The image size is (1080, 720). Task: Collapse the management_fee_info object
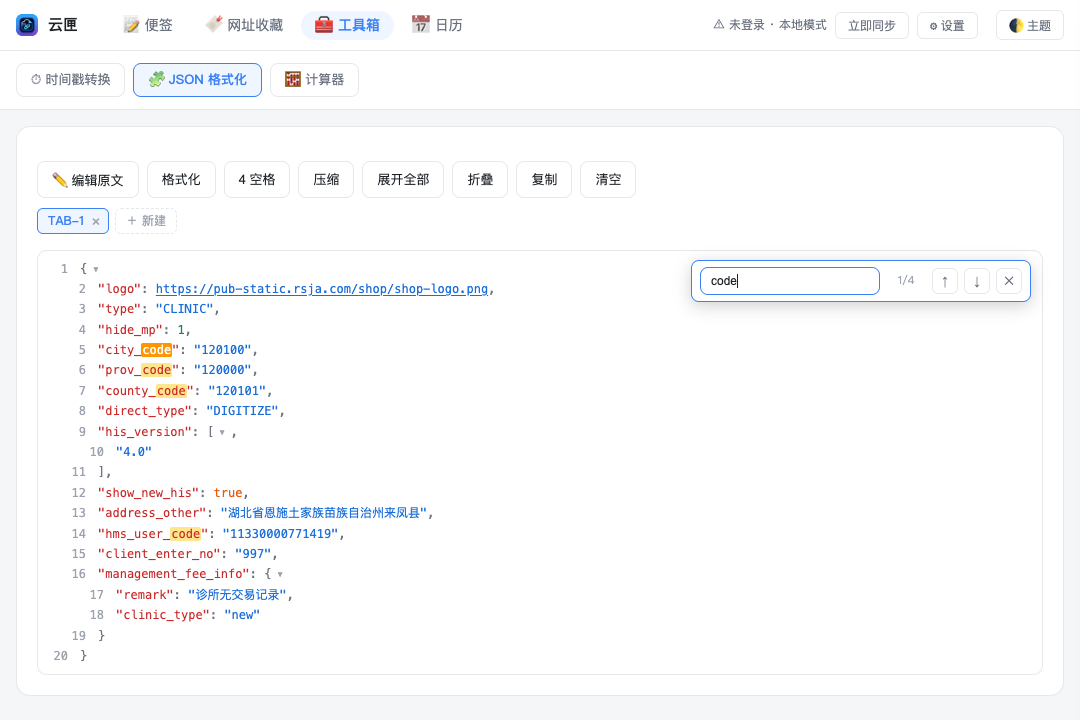[280, 575]
